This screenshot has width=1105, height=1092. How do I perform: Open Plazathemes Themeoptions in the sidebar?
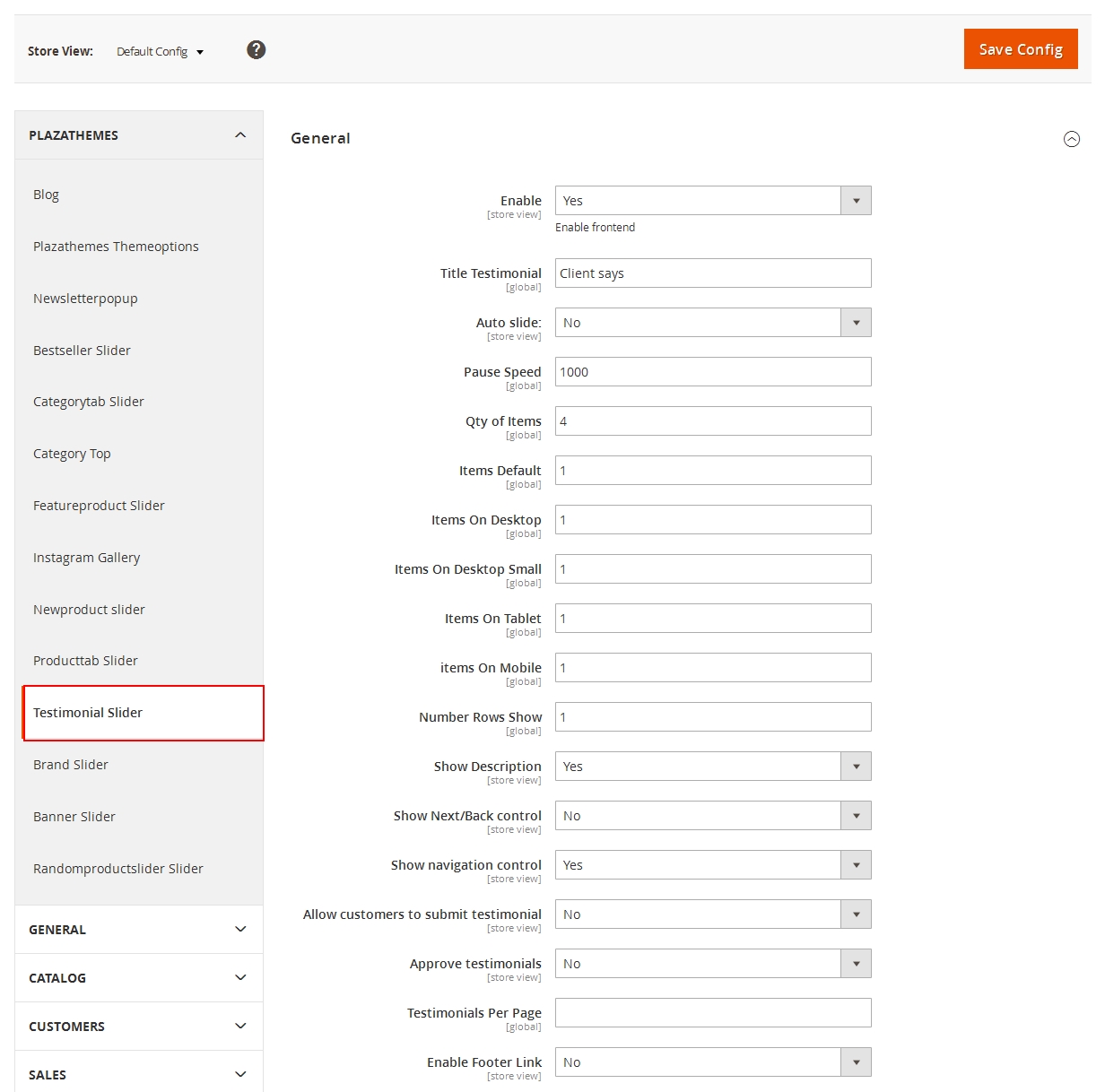pyautogui.click(x=116, y=247)
